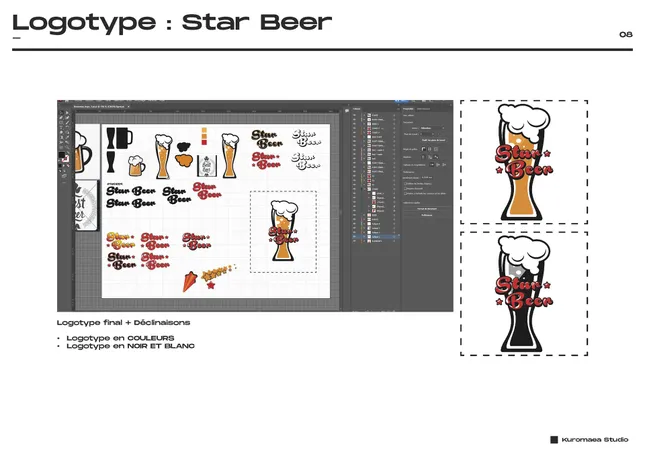Viewport: 645px width, 456px height.
Task: Hide the topmost layer using its eye icon
Action: tap(355, 115)
